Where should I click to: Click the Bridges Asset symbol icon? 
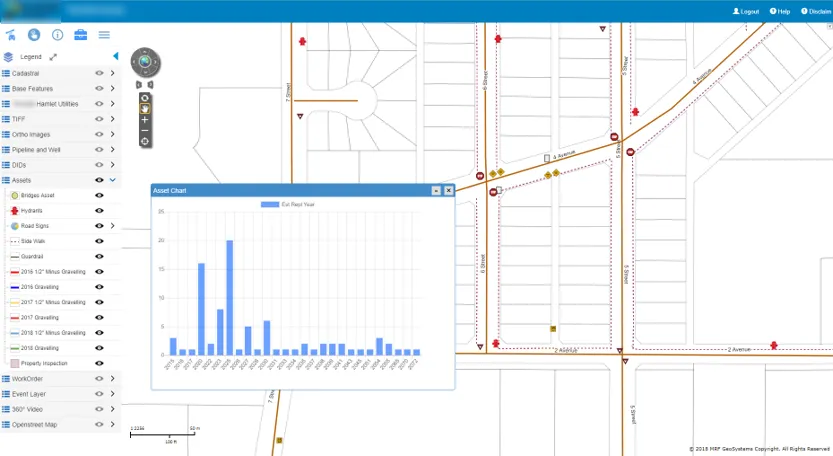(15, 196)
